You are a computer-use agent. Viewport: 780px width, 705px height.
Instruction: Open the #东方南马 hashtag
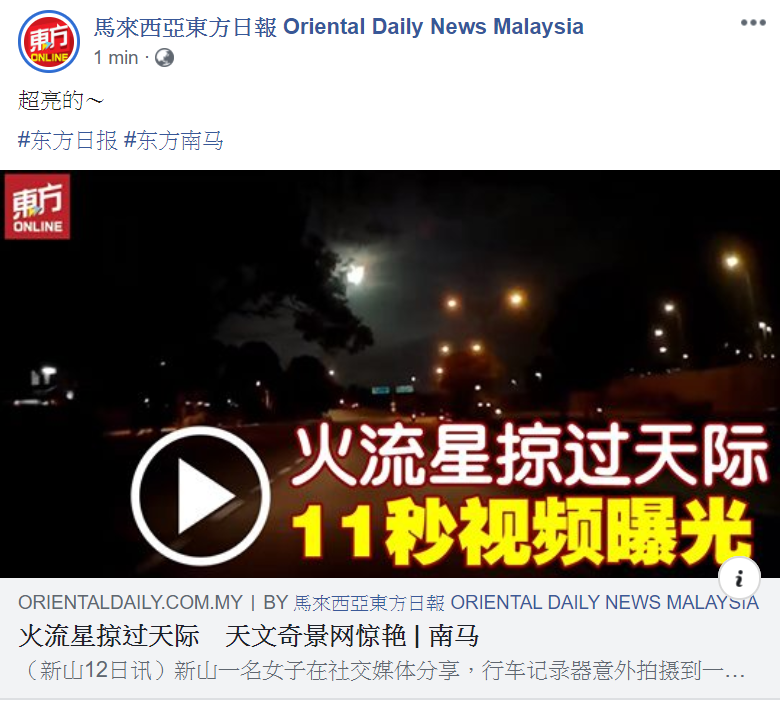coord(174,140)
